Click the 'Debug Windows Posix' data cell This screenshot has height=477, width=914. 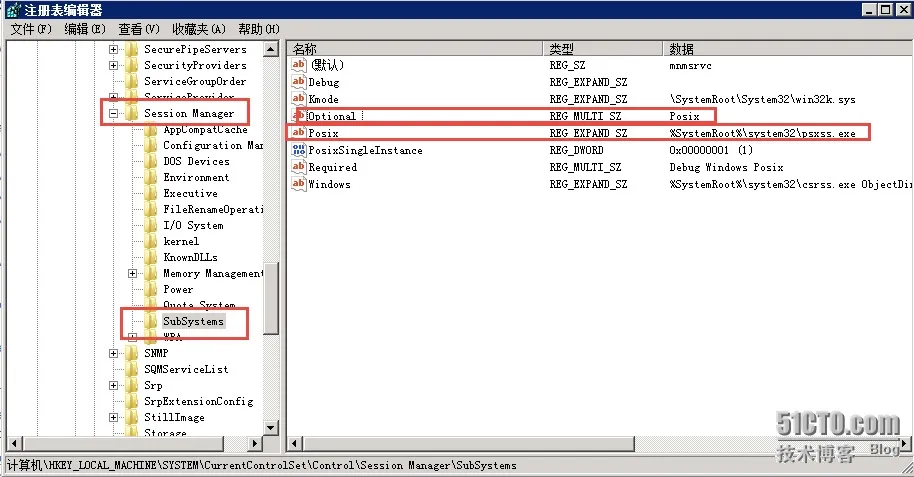(x=726, y=167)
